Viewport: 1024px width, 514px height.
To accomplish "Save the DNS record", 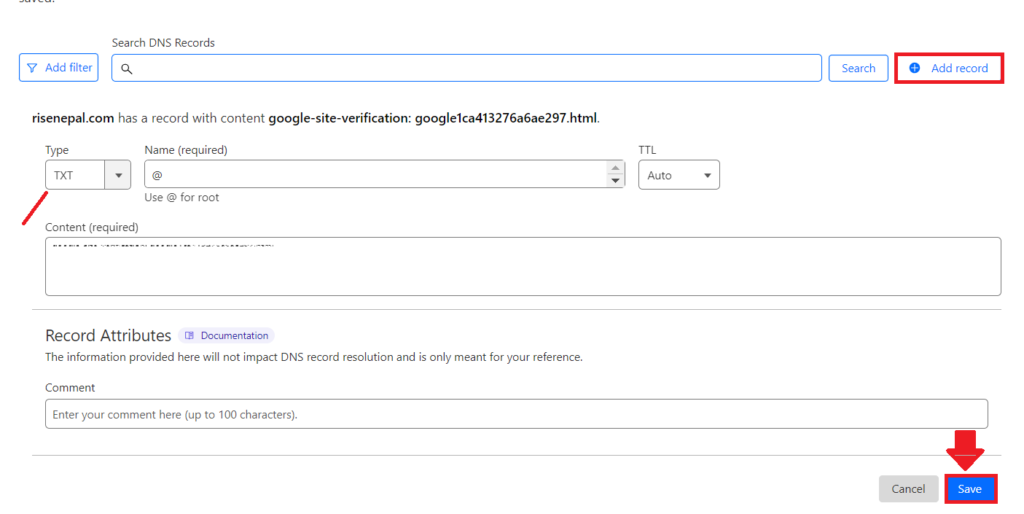I will [x=970, y=489].
